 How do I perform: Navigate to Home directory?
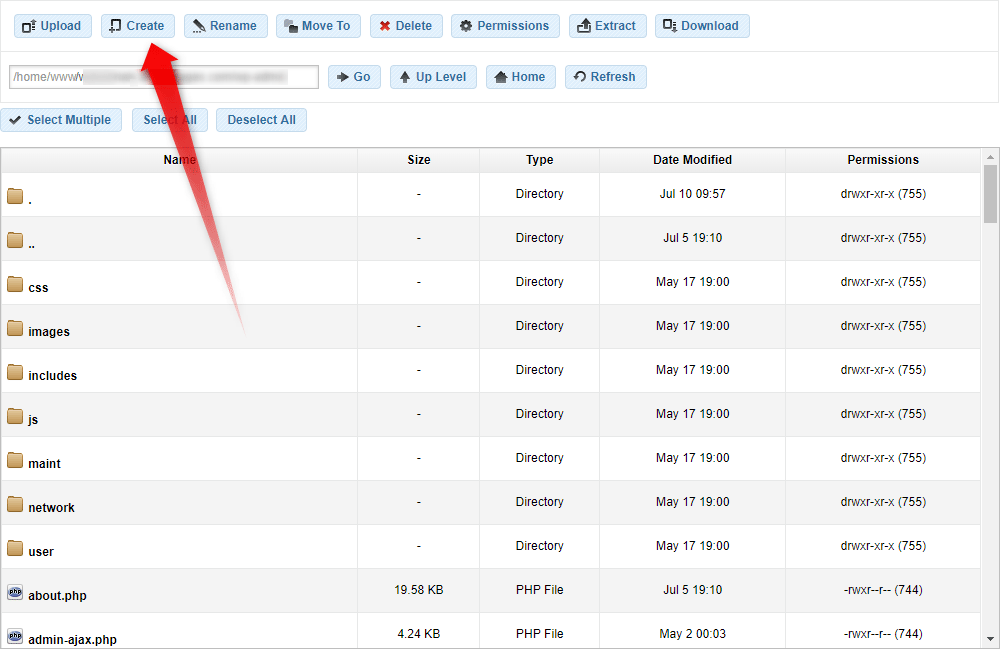[x=520, y=77]
